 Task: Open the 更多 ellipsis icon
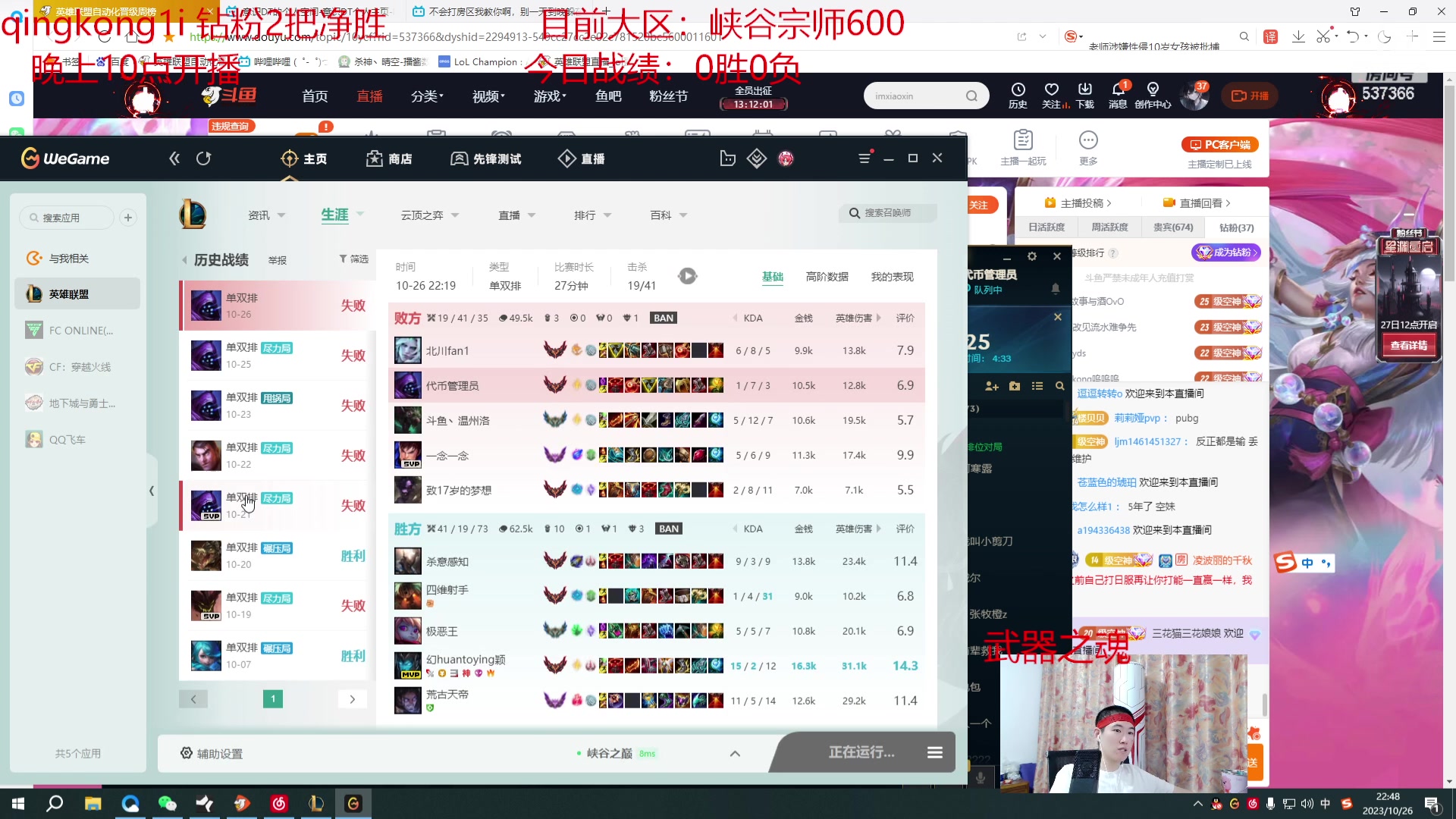[1088, 148]
